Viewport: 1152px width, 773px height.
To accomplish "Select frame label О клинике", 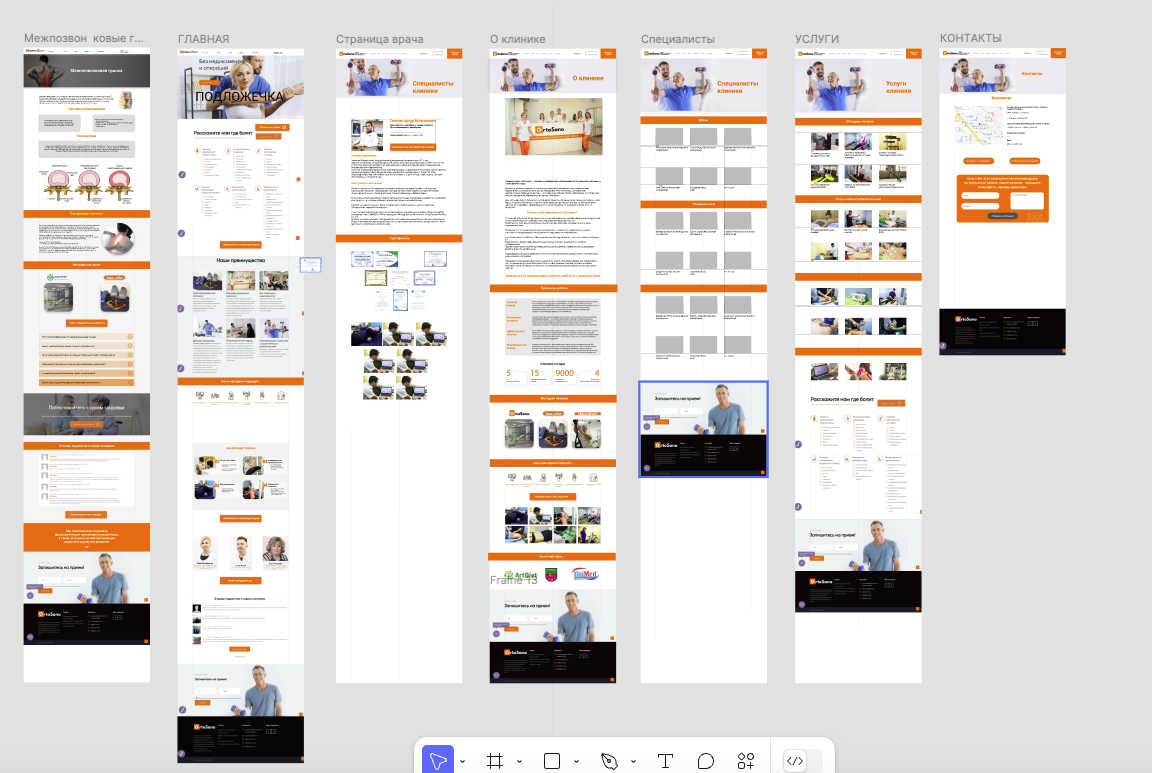I will pos(517,39).
